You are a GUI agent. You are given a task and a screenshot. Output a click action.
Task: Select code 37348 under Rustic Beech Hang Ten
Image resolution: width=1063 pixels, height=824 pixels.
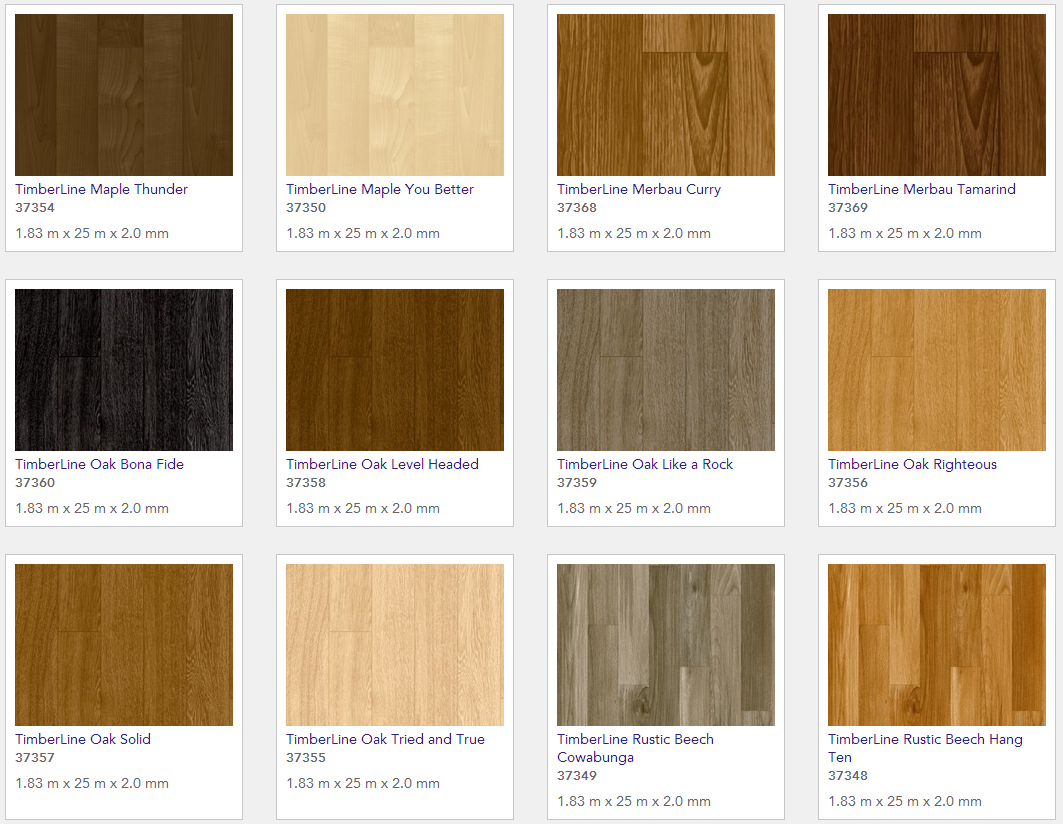pos(847,776)
